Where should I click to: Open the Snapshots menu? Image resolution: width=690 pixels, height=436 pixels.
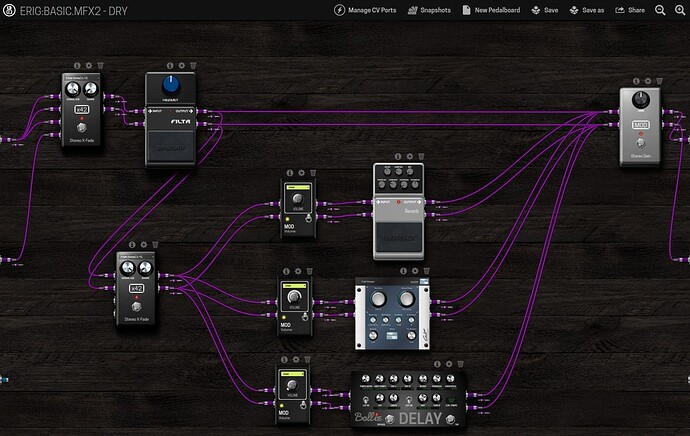pyautogui.click(x=429, y=10)
